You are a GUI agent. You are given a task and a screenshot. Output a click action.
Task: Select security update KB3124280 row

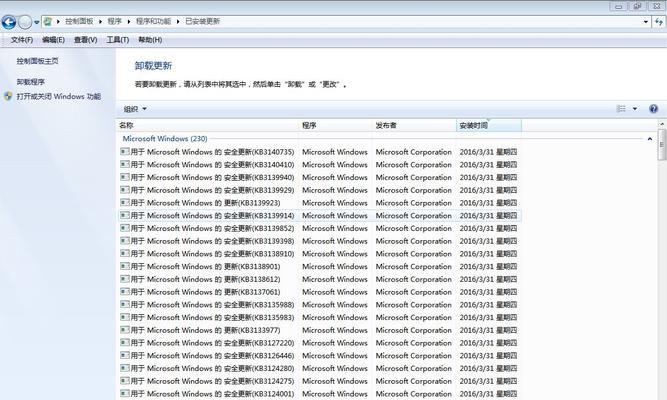click(x=319, y=369)
